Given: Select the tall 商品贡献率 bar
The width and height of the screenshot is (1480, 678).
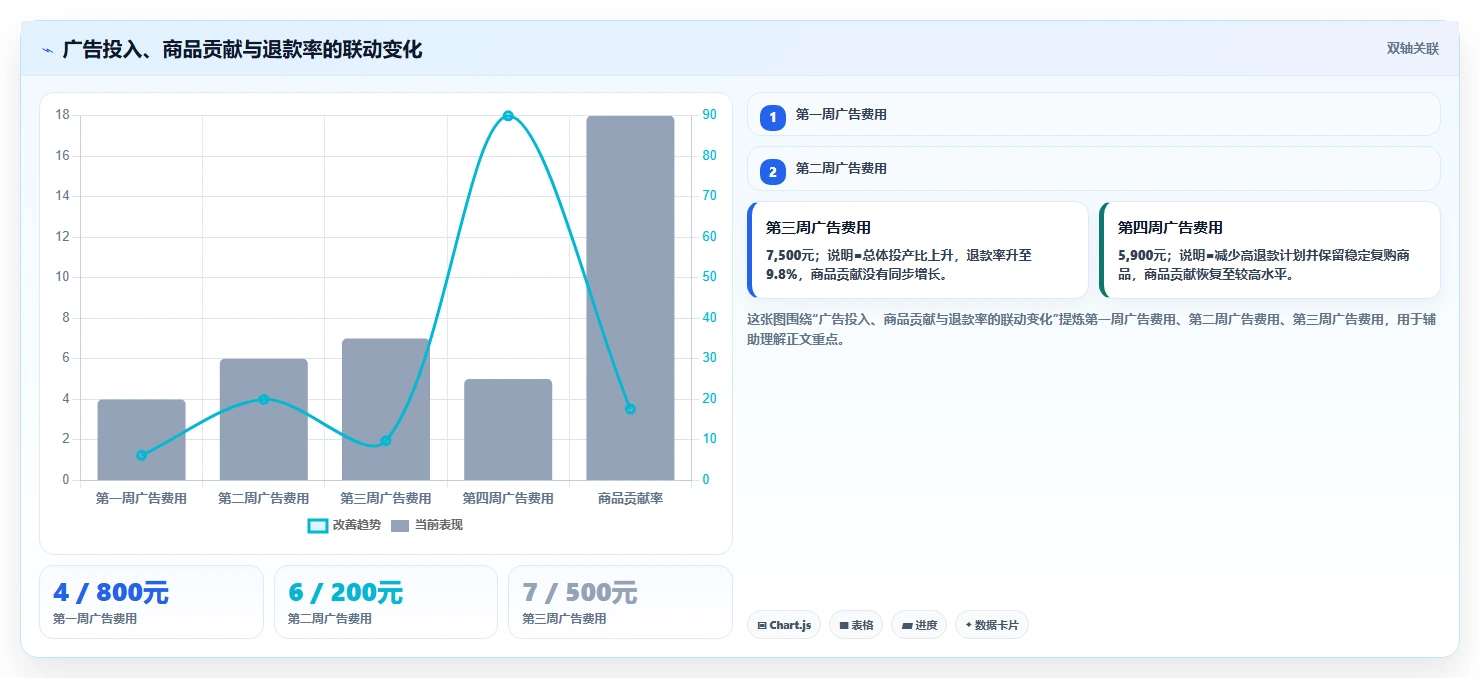Looking at the screenshot, I should pyautogui.click(x=630, y=298).
